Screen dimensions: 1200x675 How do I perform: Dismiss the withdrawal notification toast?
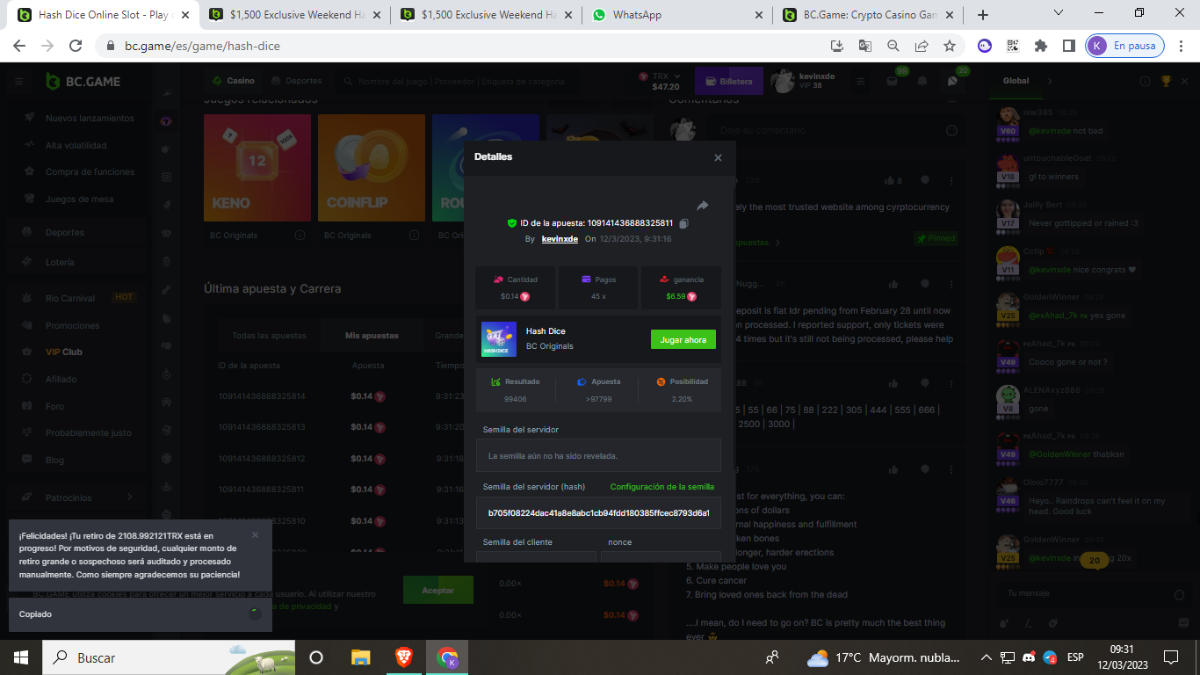[255, 535]
